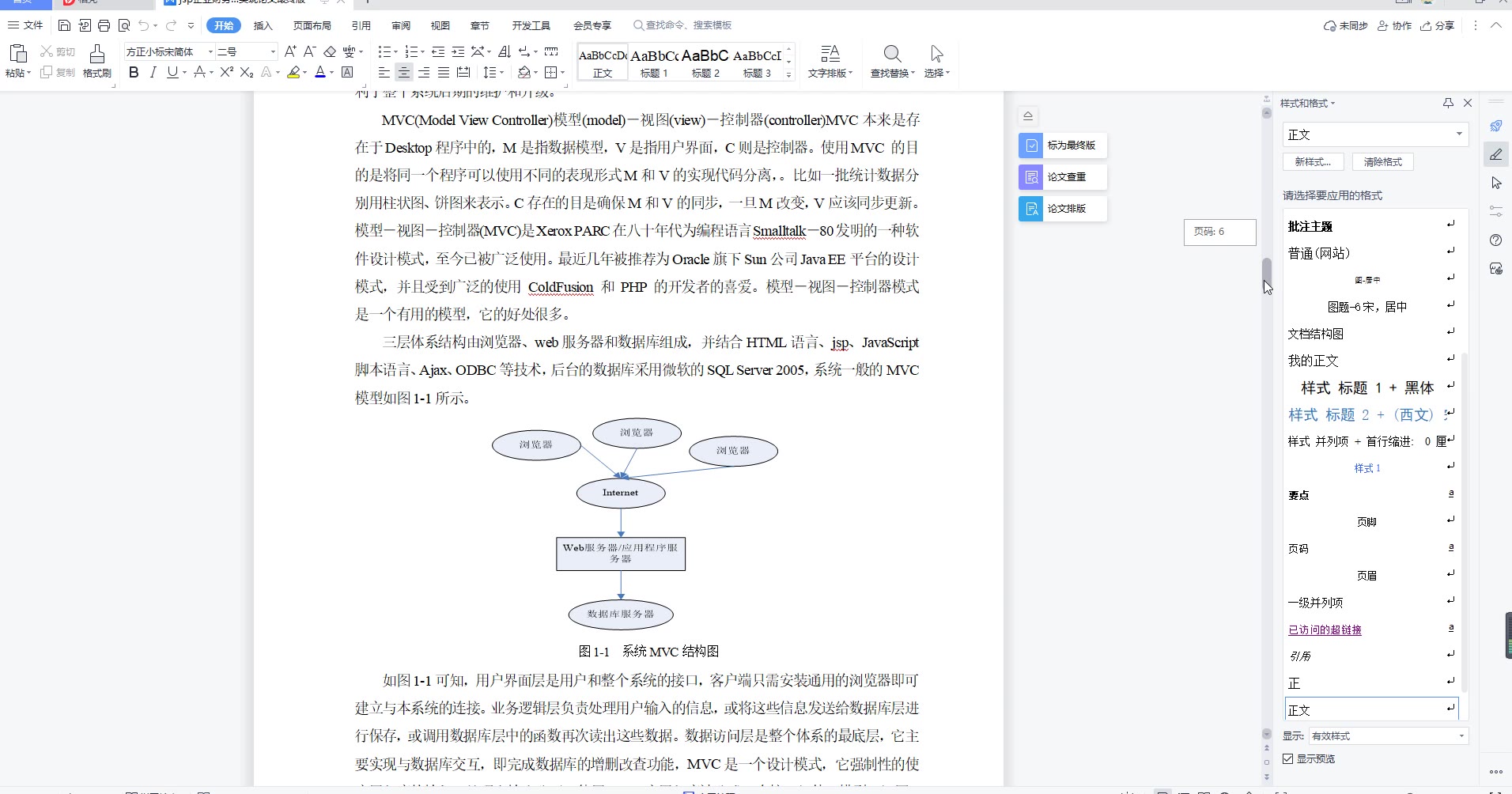
Task: Switch to the 插入 (Insert) tab
Action: 263,25
